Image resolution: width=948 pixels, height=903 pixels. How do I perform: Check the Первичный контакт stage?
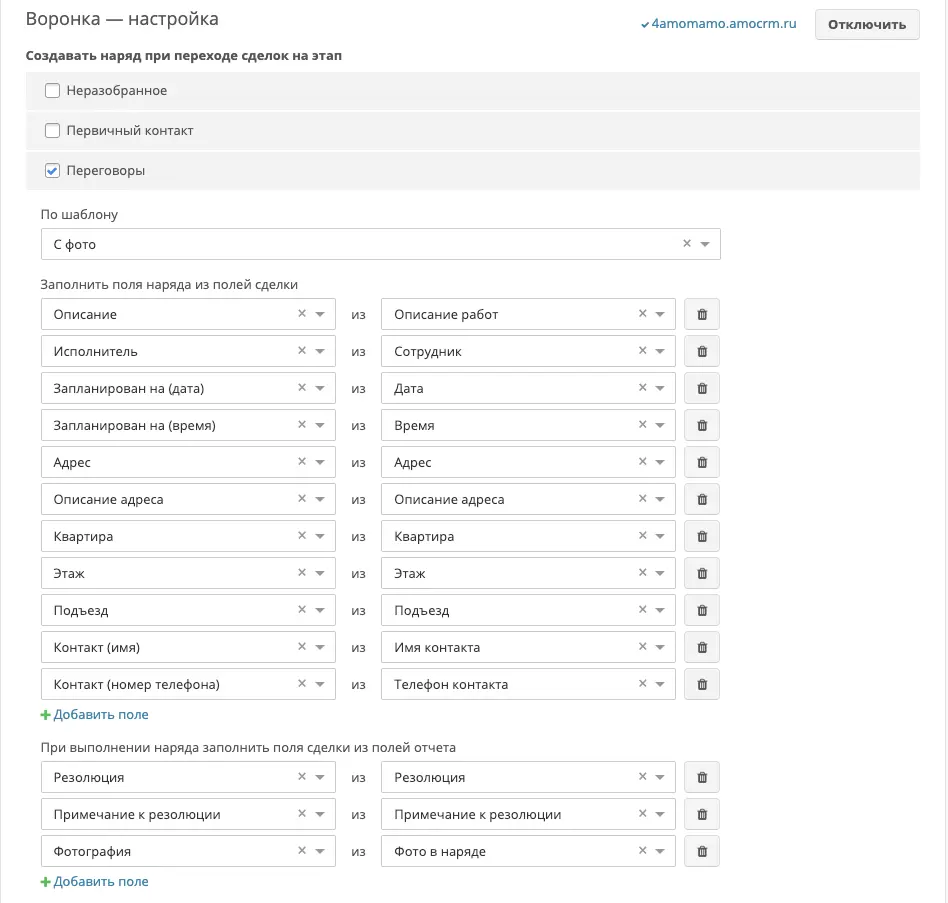[x=53, y=131]
